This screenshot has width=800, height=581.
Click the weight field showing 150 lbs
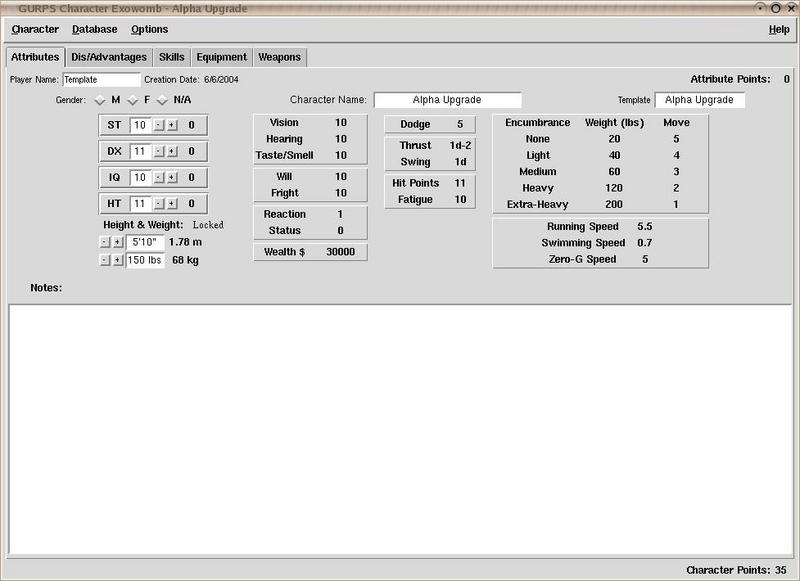(x=145, y=260)
